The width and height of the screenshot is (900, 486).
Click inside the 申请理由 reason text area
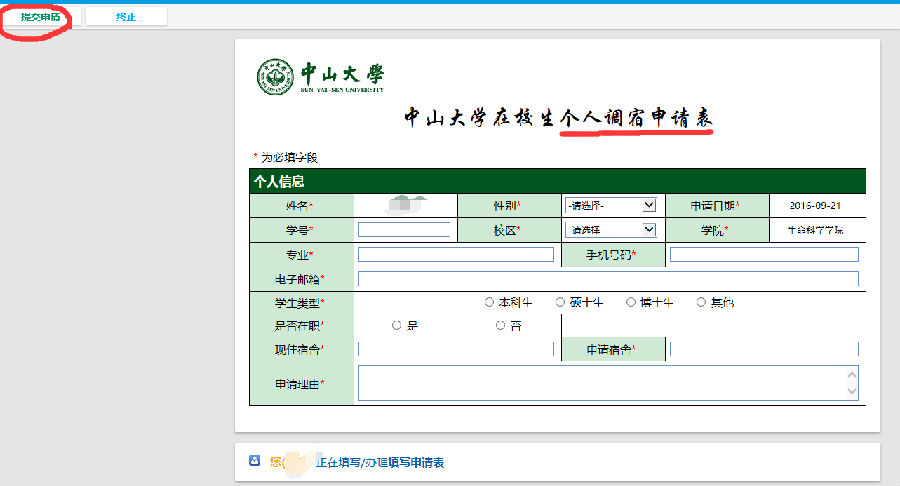tap(600, 383)
